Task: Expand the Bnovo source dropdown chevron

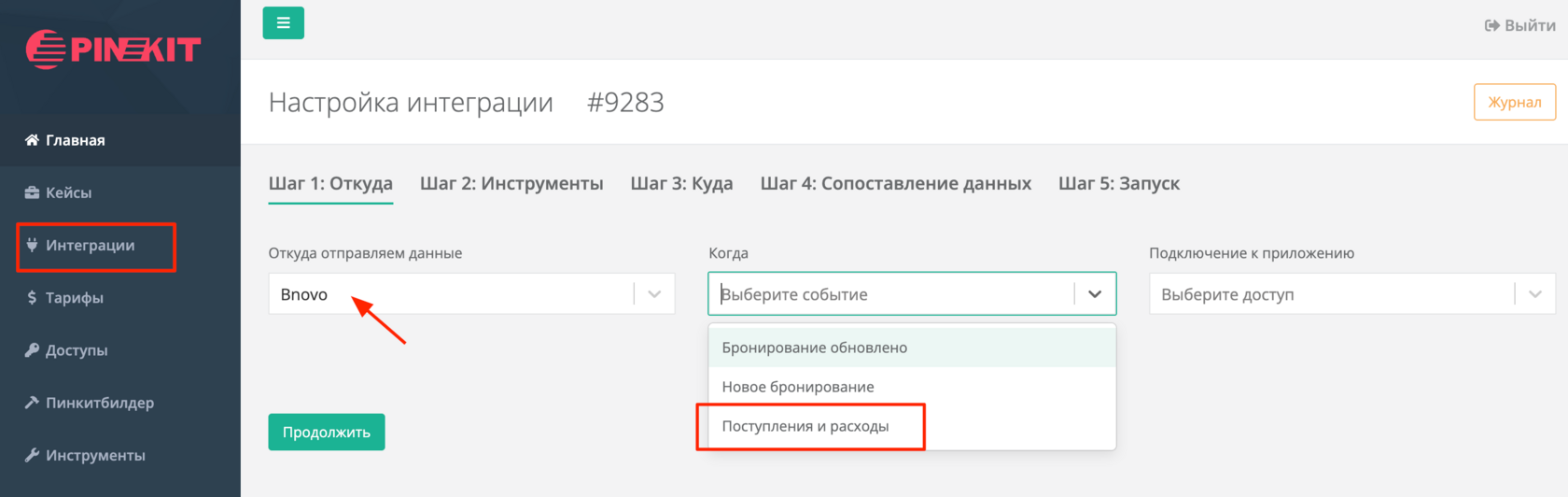Action: click(654, 294)
